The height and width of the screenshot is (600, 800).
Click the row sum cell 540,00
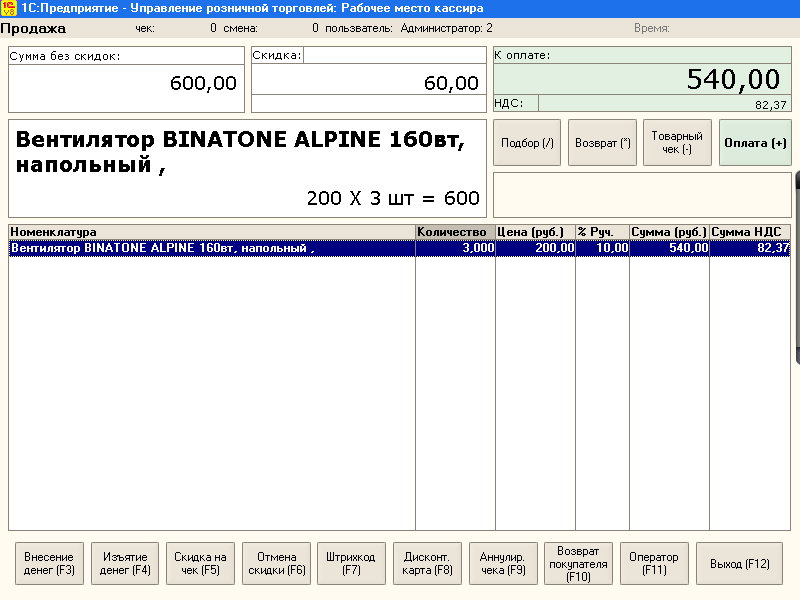coord(669,248)
